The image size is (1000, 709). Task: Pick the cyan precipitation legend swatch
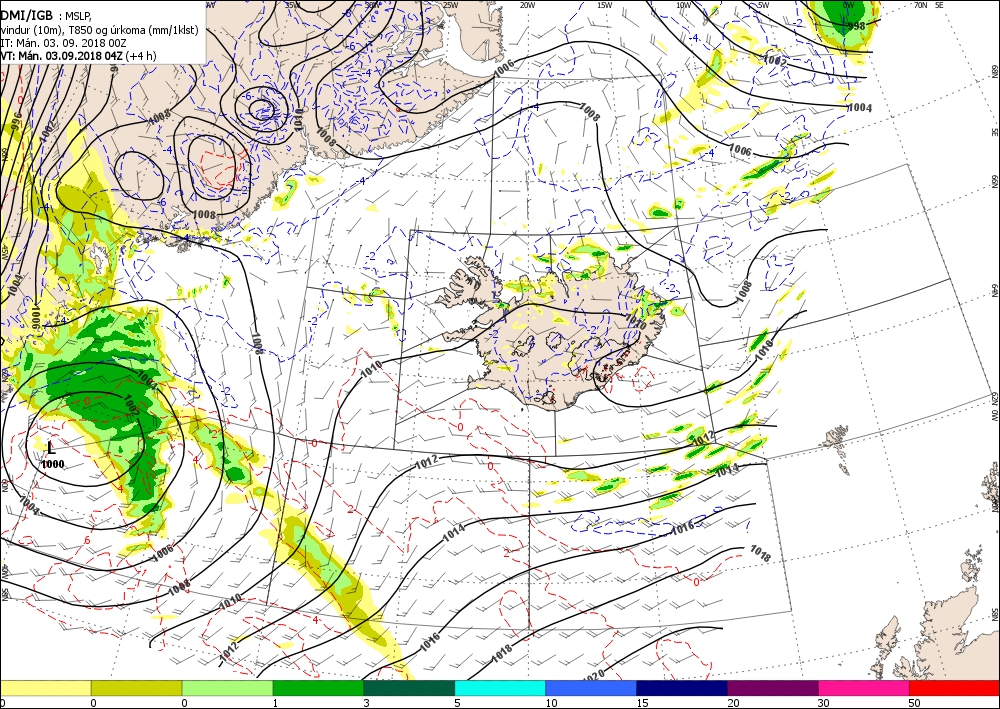click(x=500, y=689)
